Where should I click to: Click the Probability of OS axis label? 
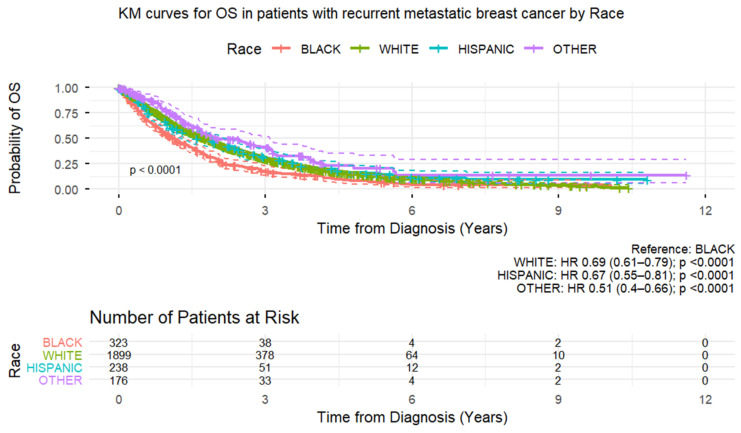[15, 138]
